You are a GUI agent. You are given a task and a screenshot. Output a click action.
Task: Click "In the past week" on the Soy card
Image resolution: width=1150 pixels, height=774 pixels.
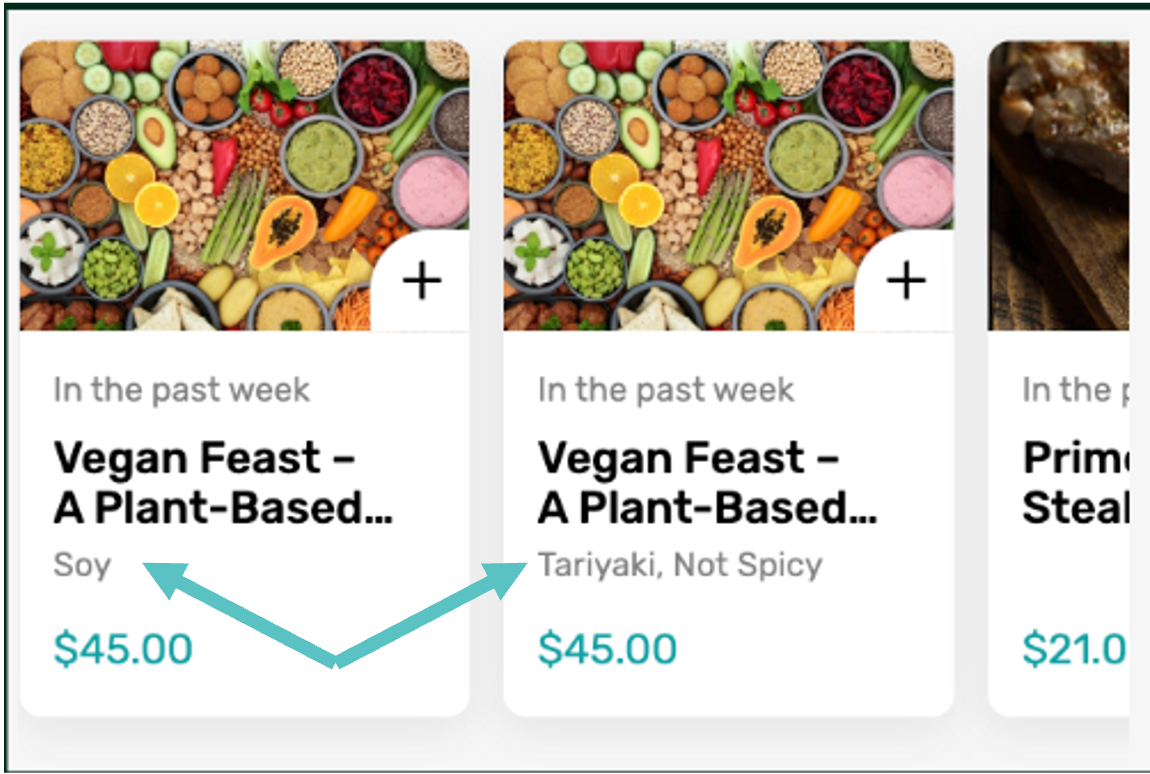click(182, 390)
